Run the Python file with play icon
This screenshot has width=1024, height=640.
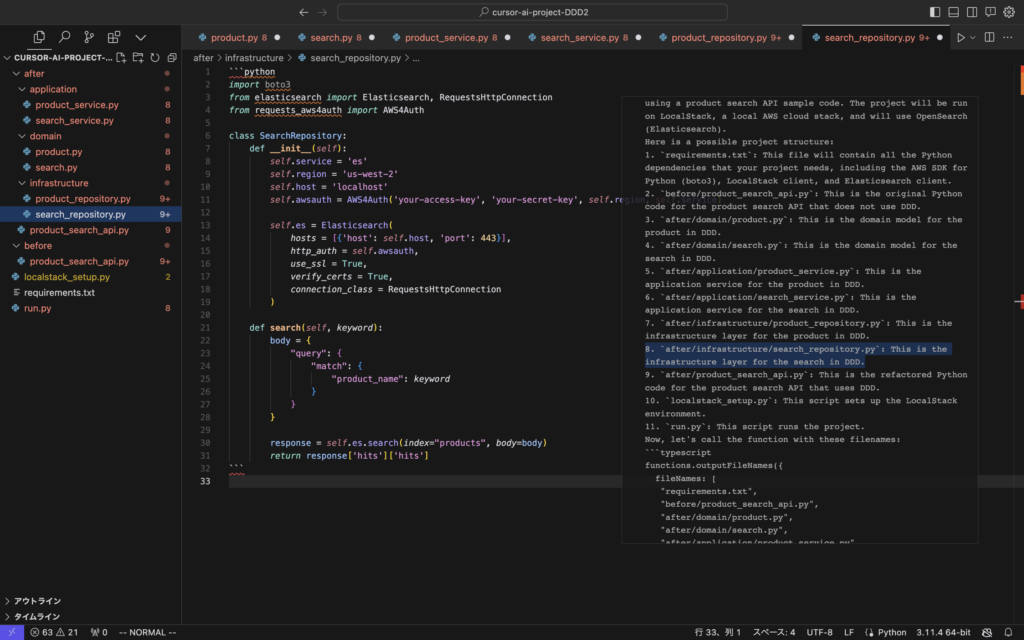[x=961, y=37]
